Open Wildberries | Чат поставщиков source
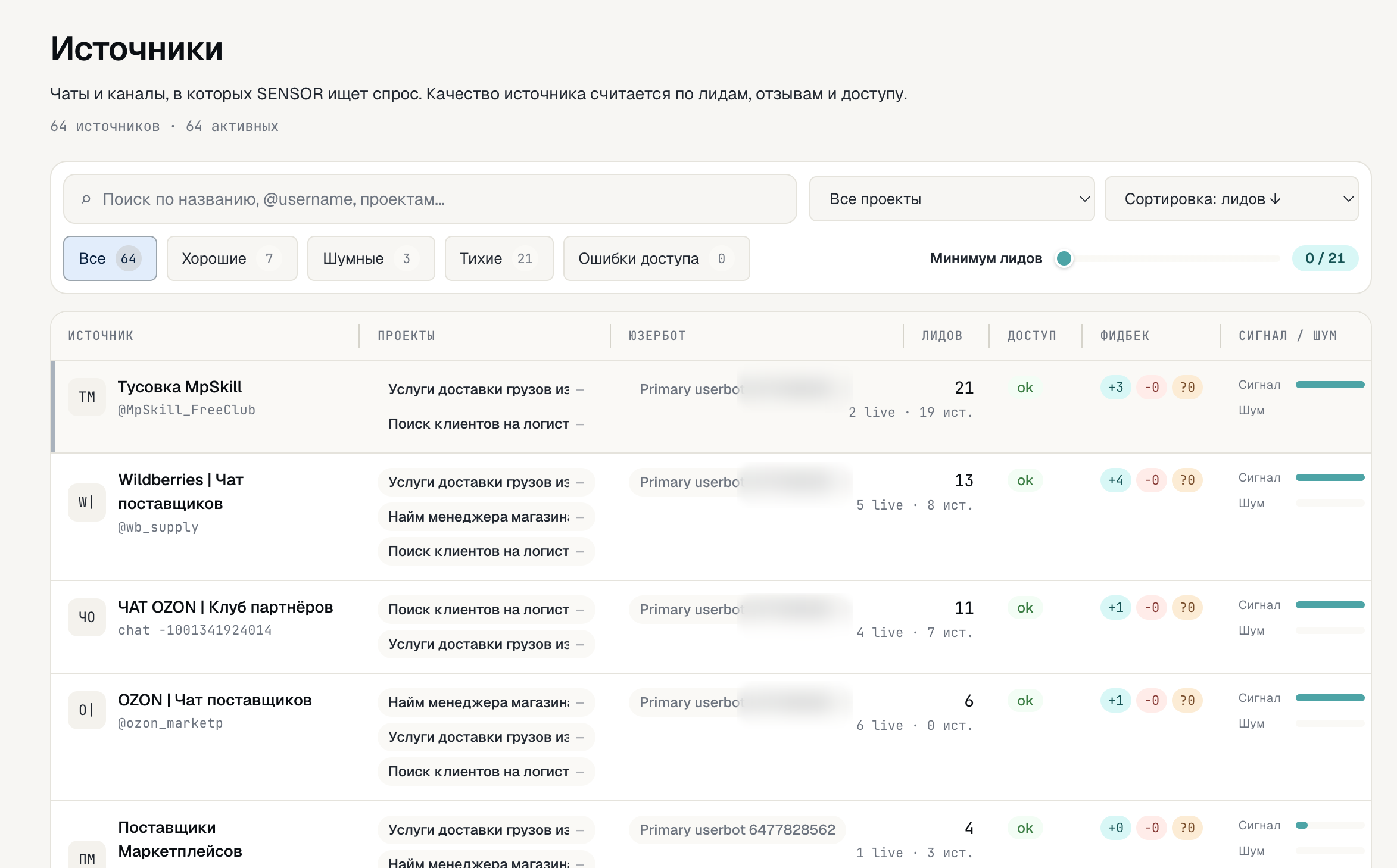Image resolution: width=1397 pixels, height=868 pixels. [x=180, y=492]
